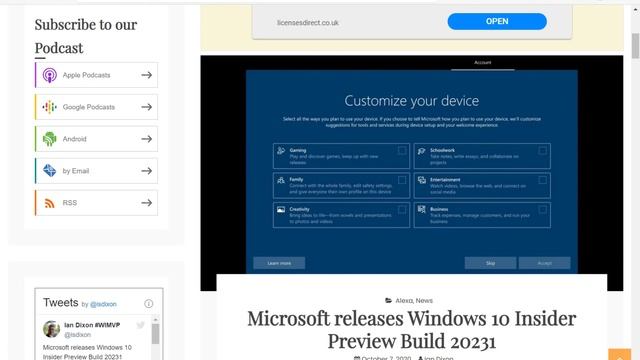
Task: Select the Account tab in image
Action: [x=482, y=63]
